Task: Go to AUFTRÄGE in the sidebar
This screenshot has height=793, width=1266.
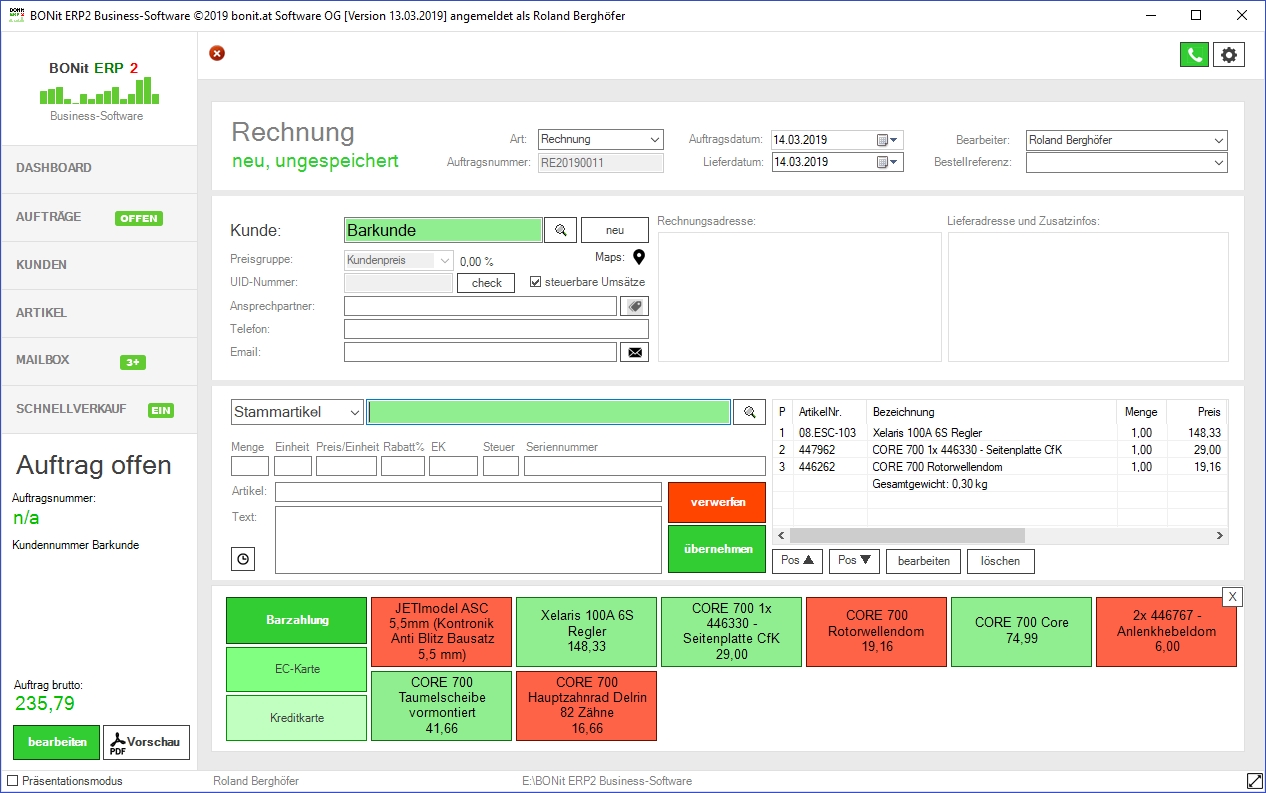Action: pyautogui.click(x=99, y=217)
